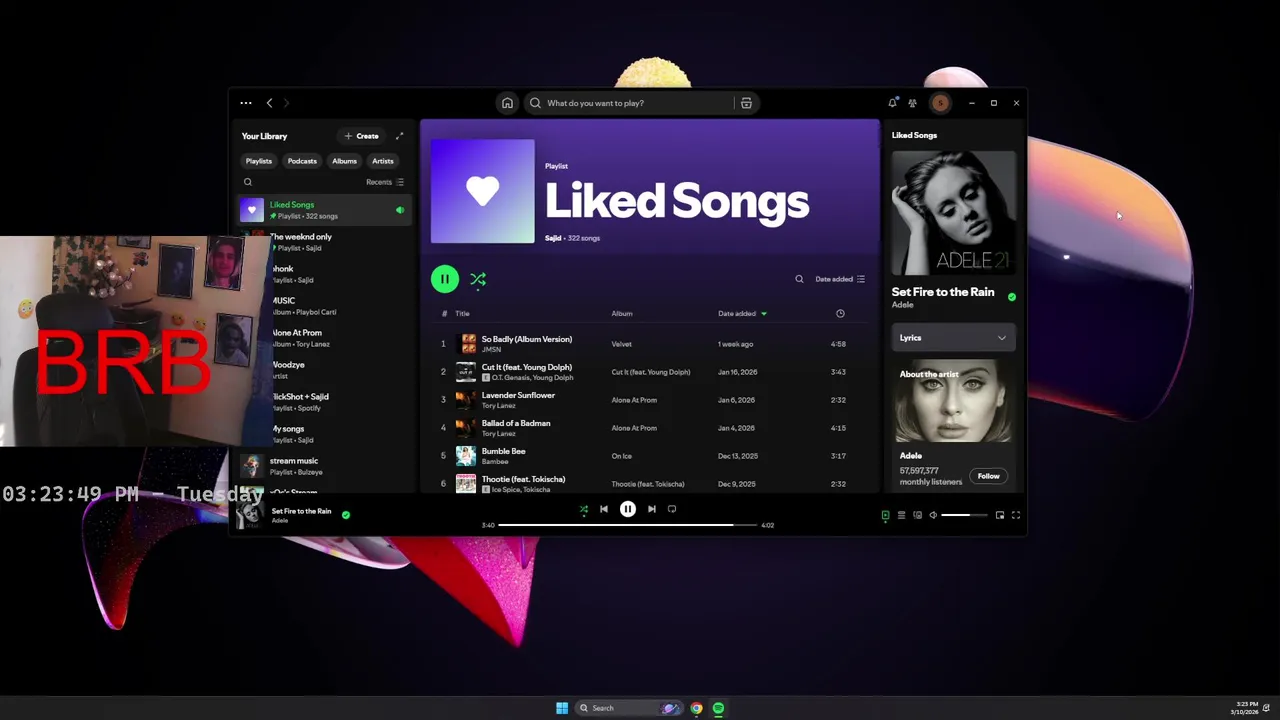This screenshot has width=1280, height=720.
Task: Toggle repeat in the player bar
Action: [672, 509]
